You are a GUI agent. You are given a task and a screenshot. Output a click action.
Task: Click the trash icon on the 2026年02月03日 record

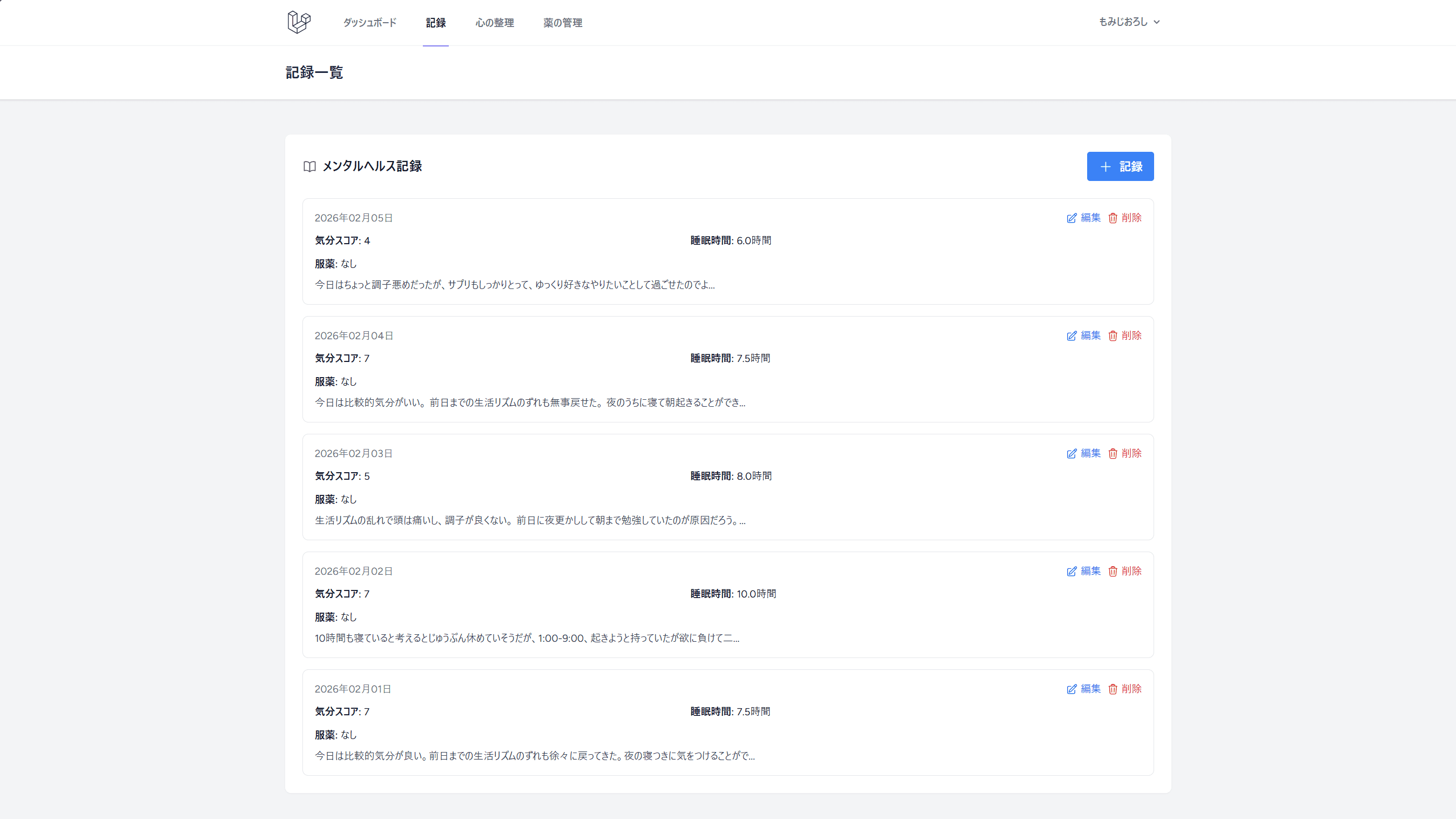1113,453
